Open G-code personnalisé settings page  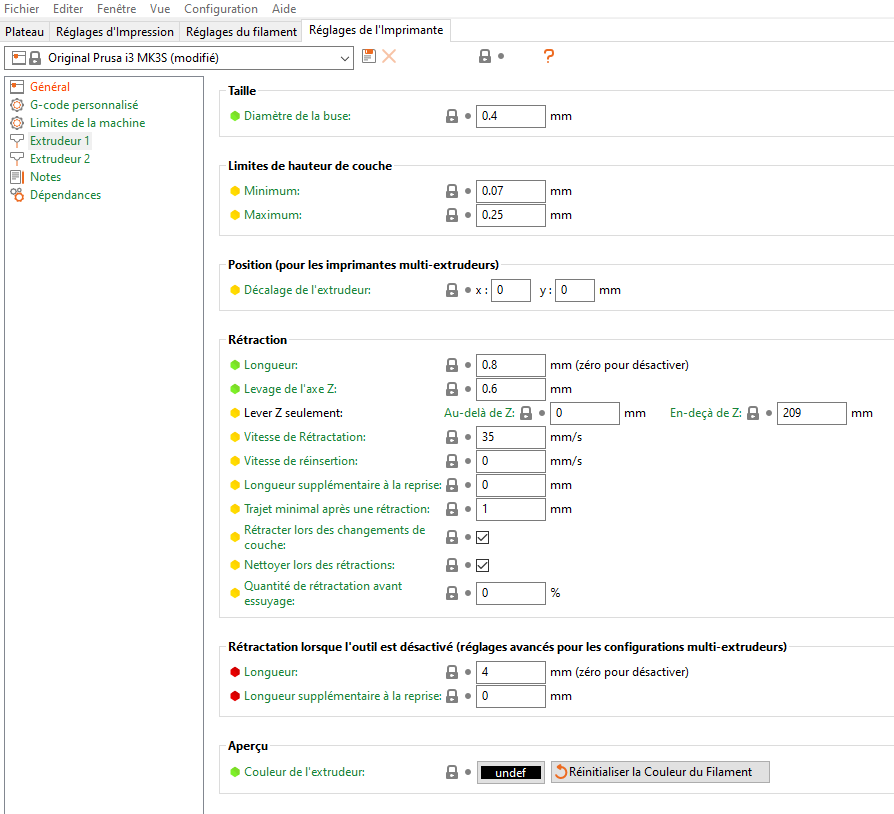[x=83, y=105]
